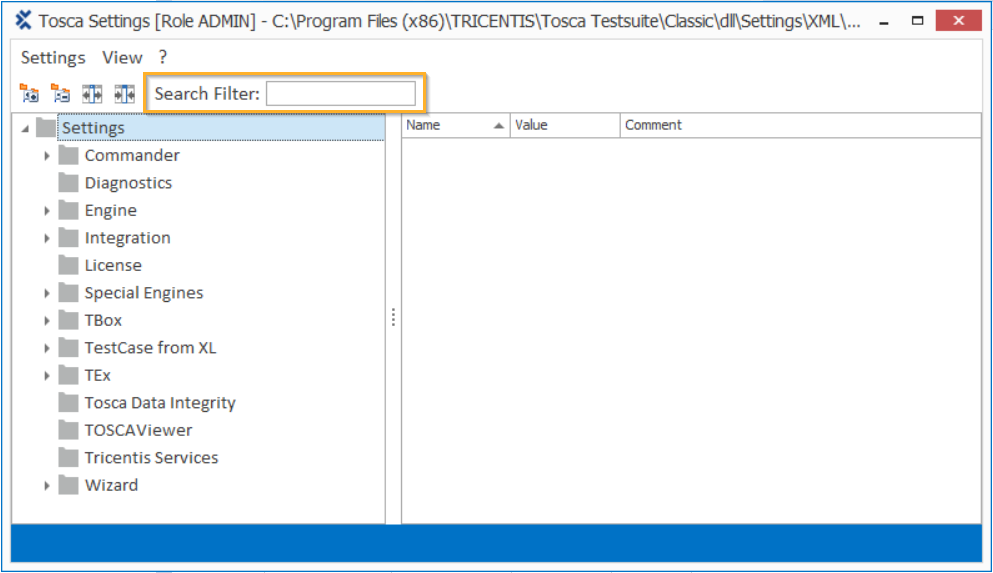Click the Tosca logo in the title bar
The width and height of the screenshot is (993, 573).
click(23, 20)
